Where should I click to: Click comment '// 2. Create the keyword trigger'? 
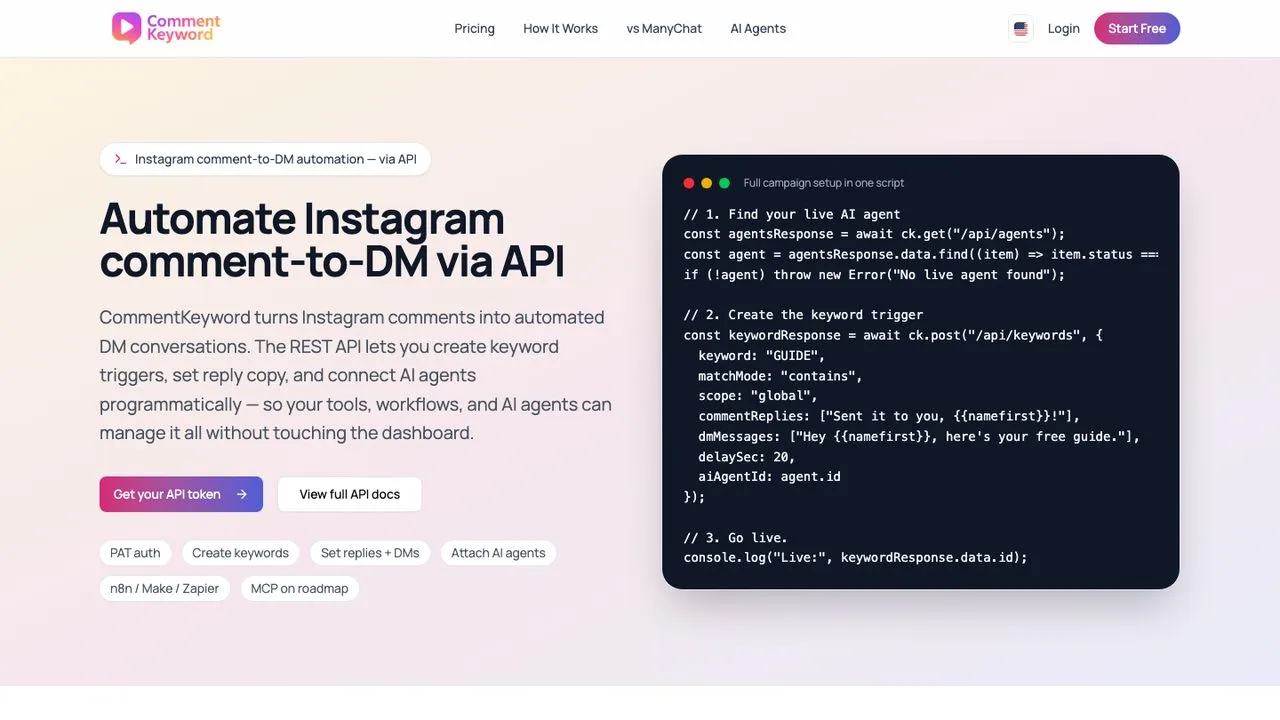803,315
